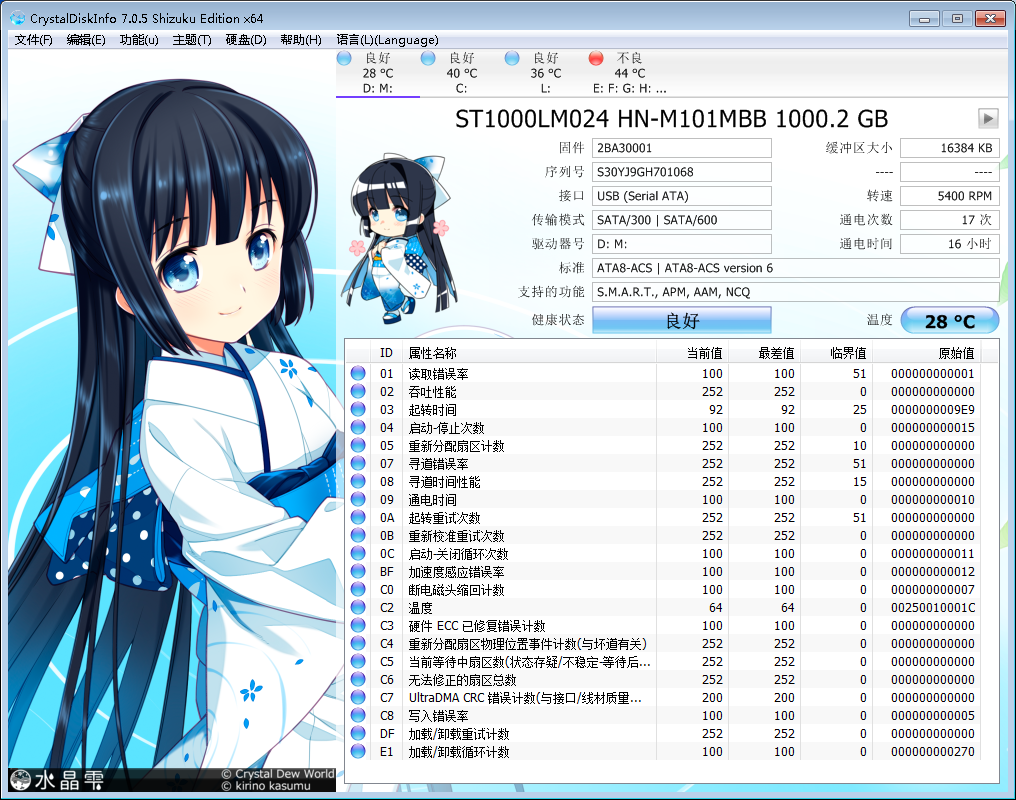The image size is (1016, 800).
Task: Click the status orb for 起转时间 row
Action: coord(358,409)
